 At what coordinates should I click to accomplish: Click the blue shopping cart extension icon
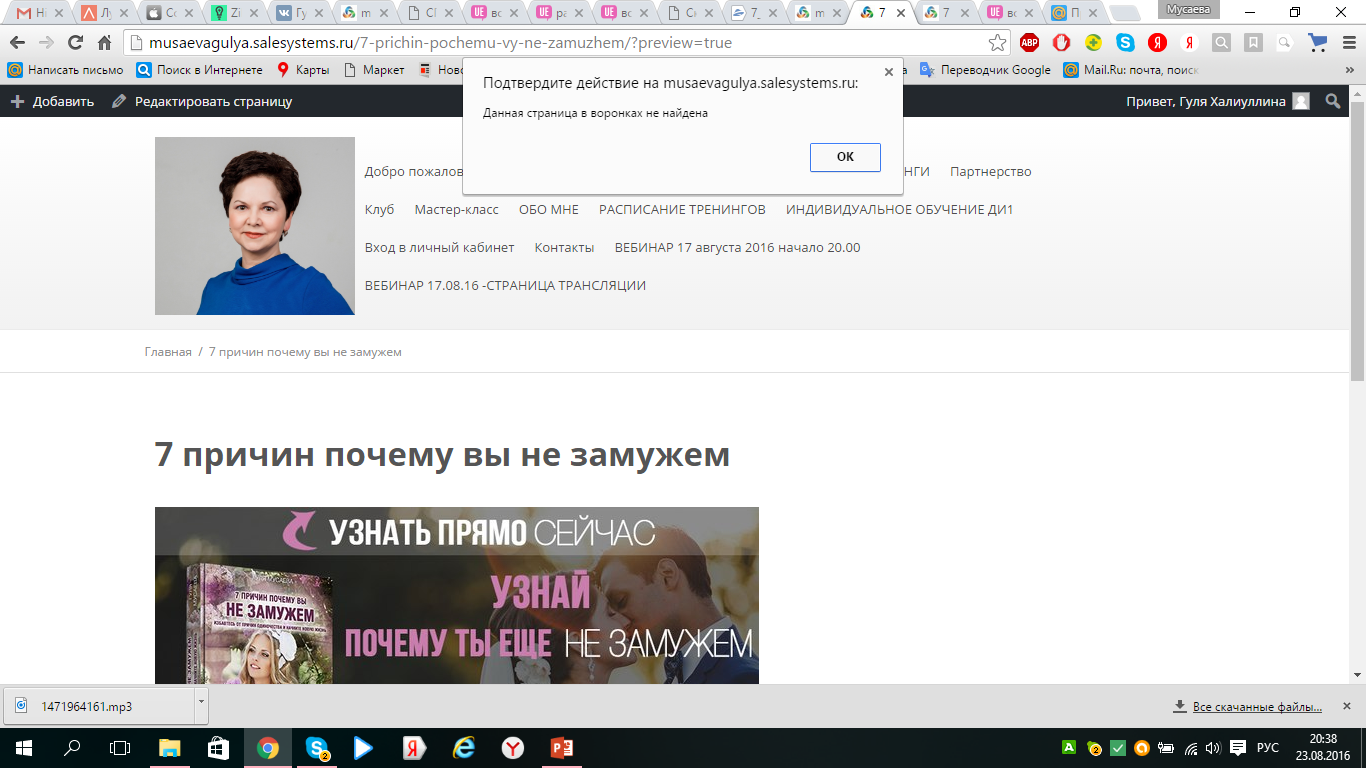[1318, 43]
